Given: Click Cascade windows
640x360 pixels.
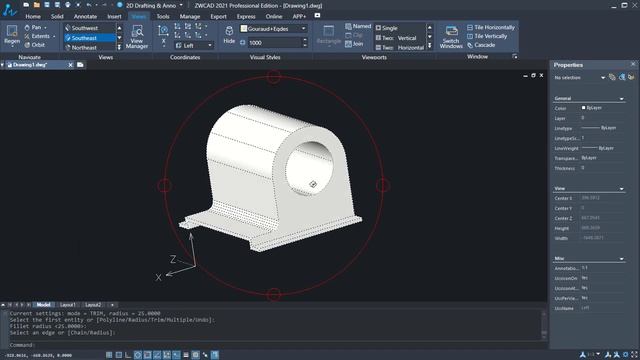Looking at the screenshot, I should [x=481, y=45].
